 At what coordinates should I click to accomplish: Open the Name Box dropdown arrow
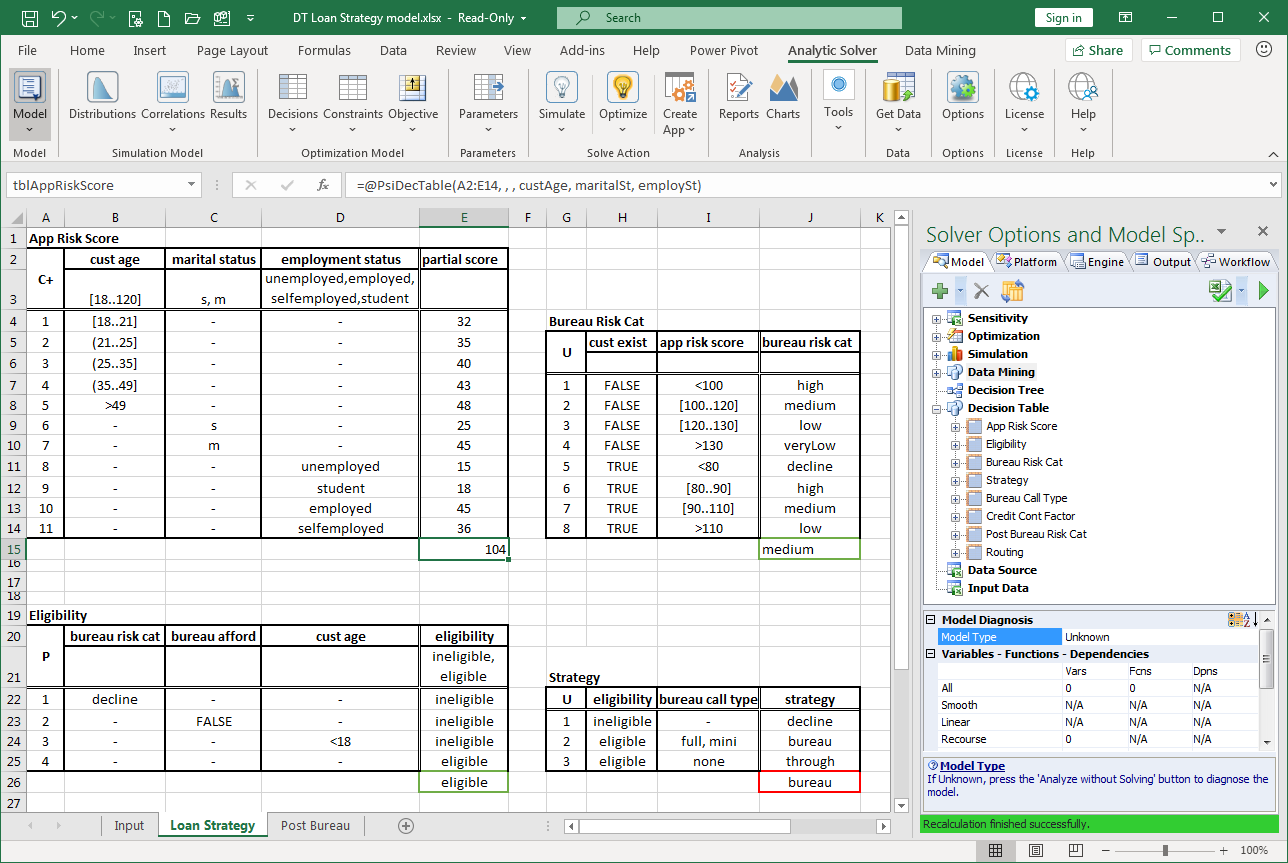pyautogui.click(x=192, y=185)
